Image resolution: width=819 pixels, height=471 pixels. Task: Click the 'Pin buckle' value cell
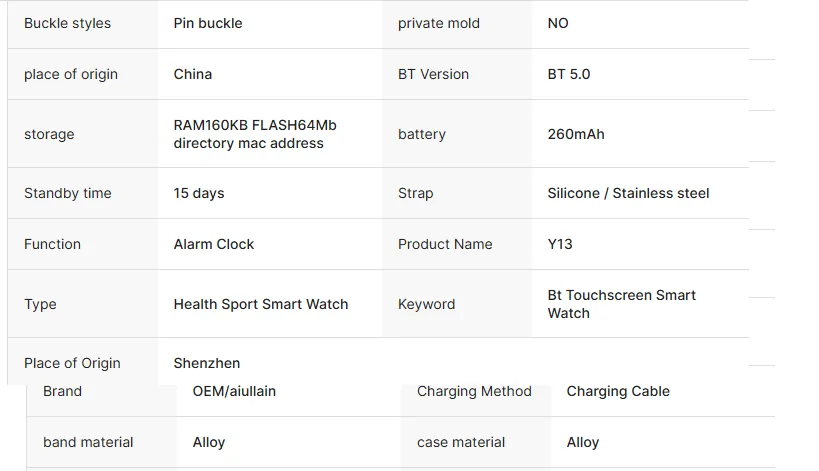click(208, 23)
